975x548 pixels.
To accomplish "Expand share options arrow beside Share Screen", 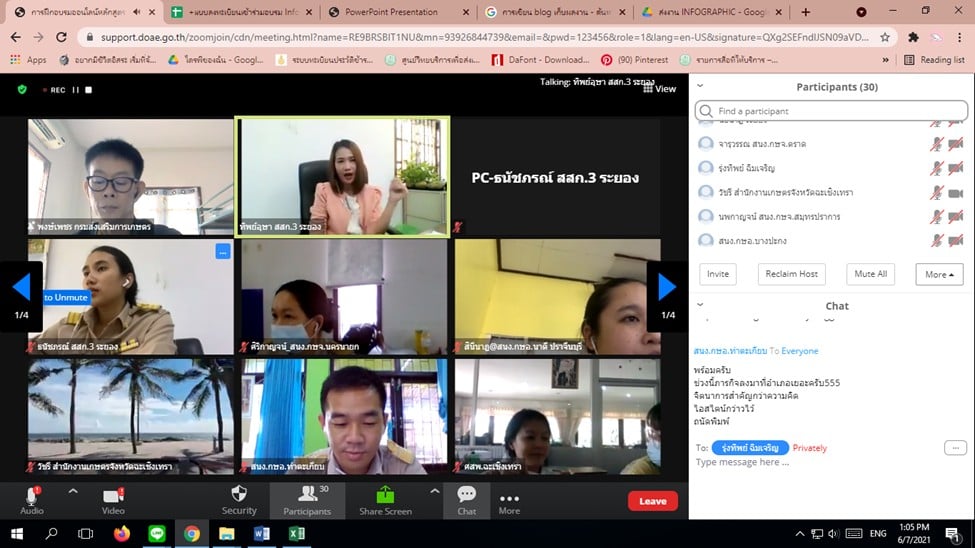I will click(x=434, y=491).
